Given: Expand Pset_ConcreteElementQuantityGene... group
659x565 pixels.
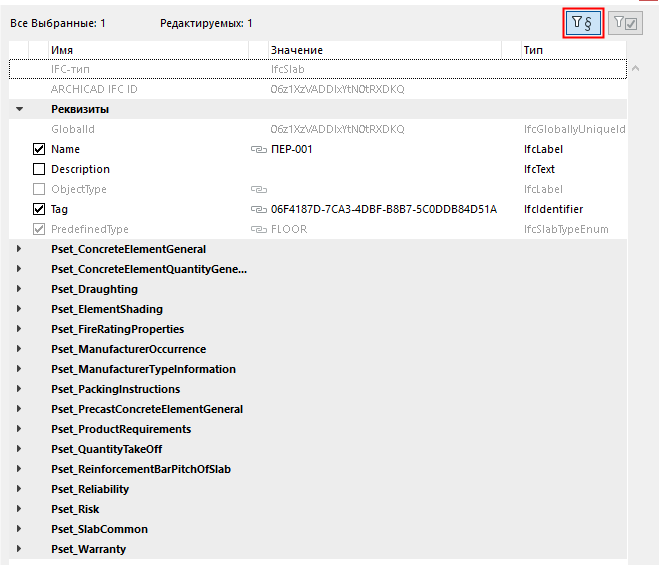Looking at the screenshot, I should click(19, 269).
